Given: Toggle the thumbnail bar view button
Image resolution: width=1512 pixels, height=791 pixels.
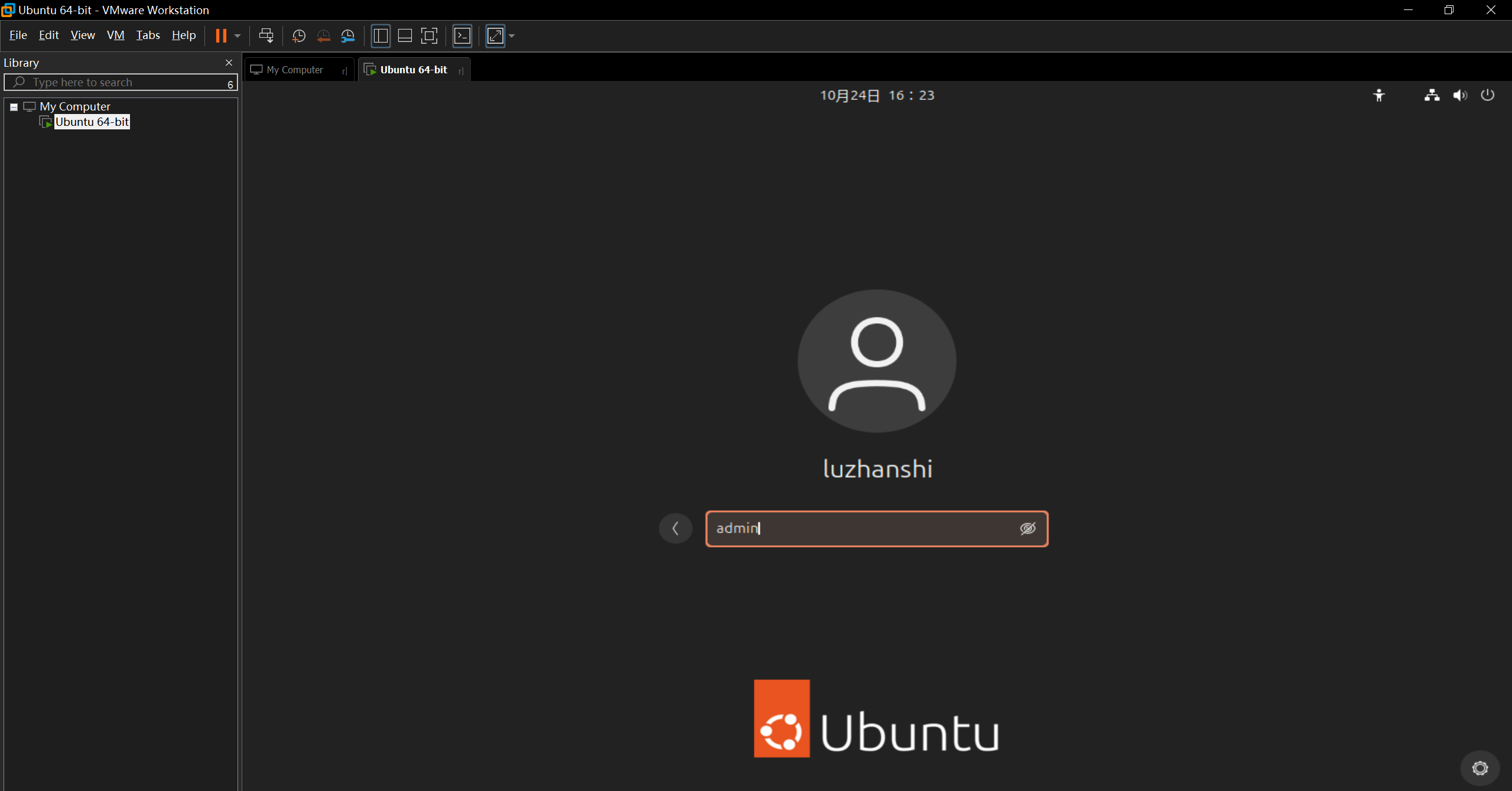Looking at the screenshot, I should (405, 36).
